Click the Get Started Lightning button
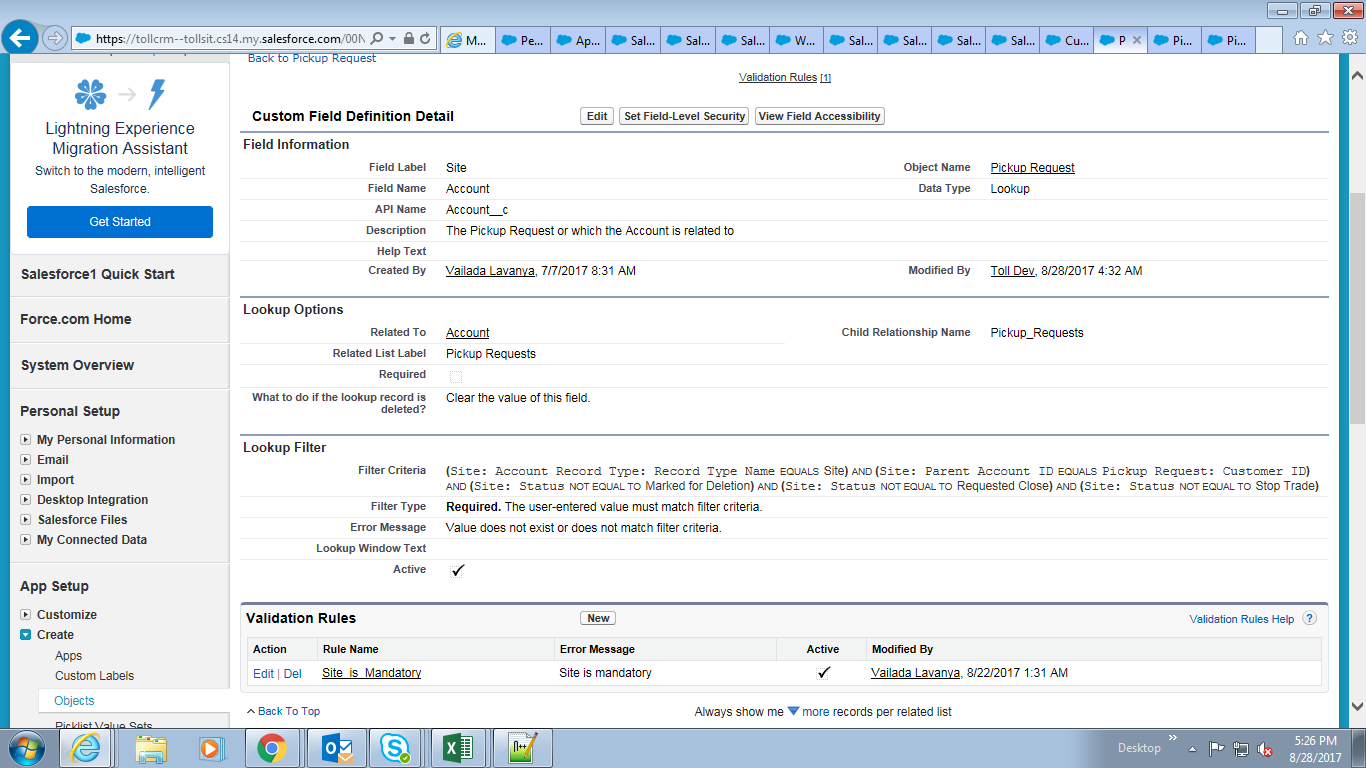Image resolution: width=1366 pixels, height=768 pixels. pos(120,222)
